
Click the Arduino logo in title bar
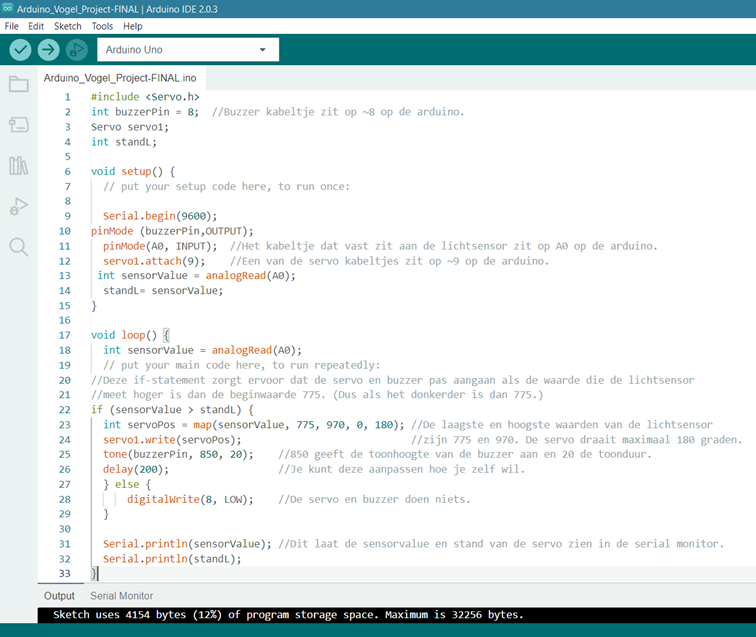pos(8,9)
